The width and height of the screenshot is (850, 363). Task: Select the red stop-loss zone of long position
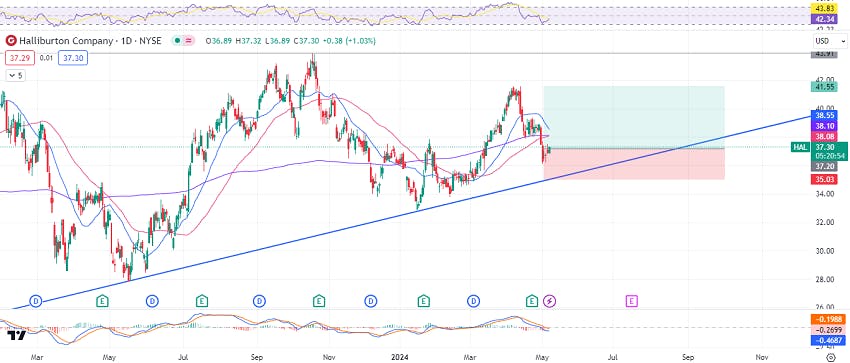pyautogui.click(x=634, y=164)
